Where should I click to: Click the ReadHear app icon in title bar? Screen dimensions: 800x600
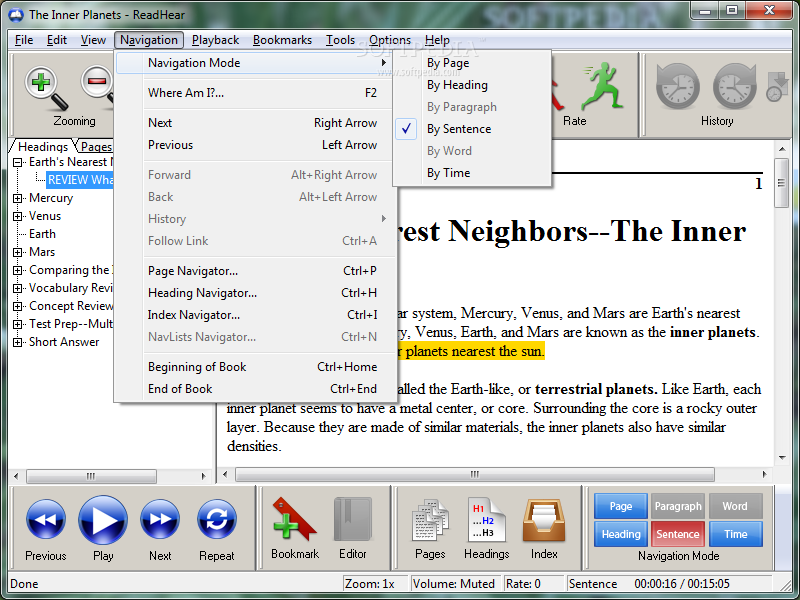coord(16,15)
